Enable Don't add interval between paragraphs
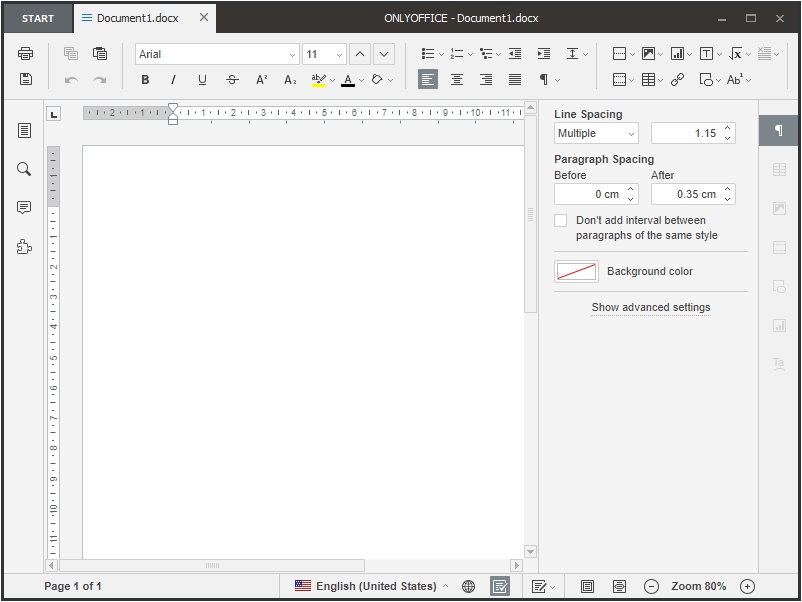This screenshot has height=602, width=802. [x=561, y=220]
